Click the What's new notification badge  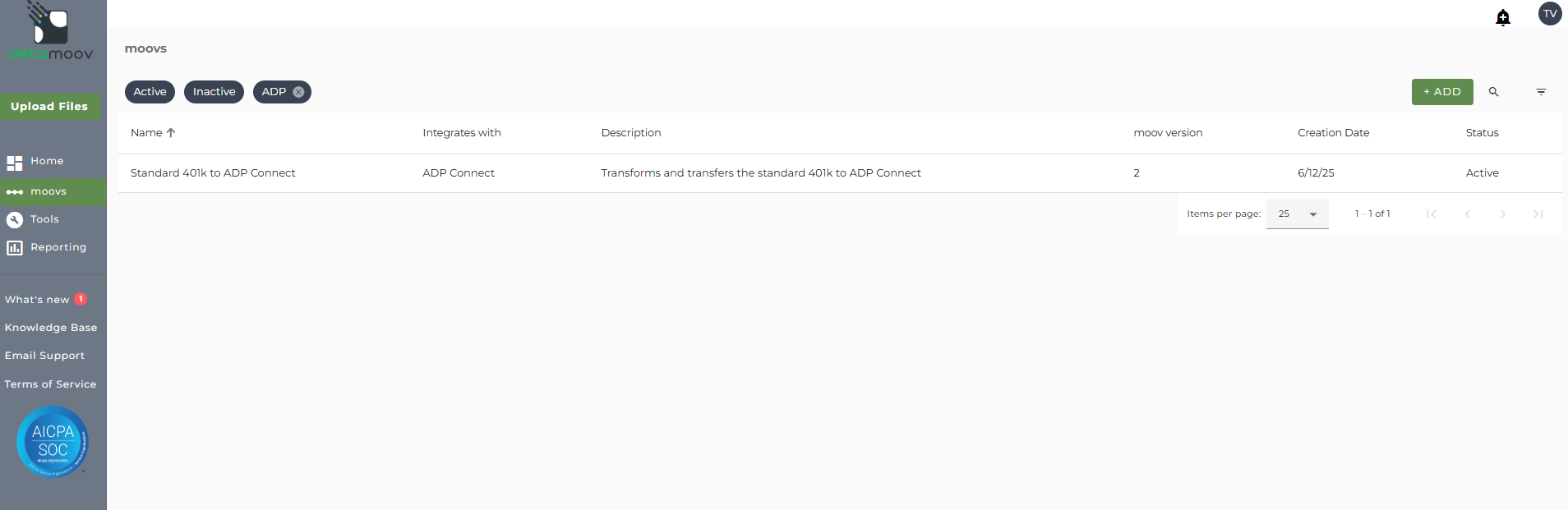(x=81, y=299)
